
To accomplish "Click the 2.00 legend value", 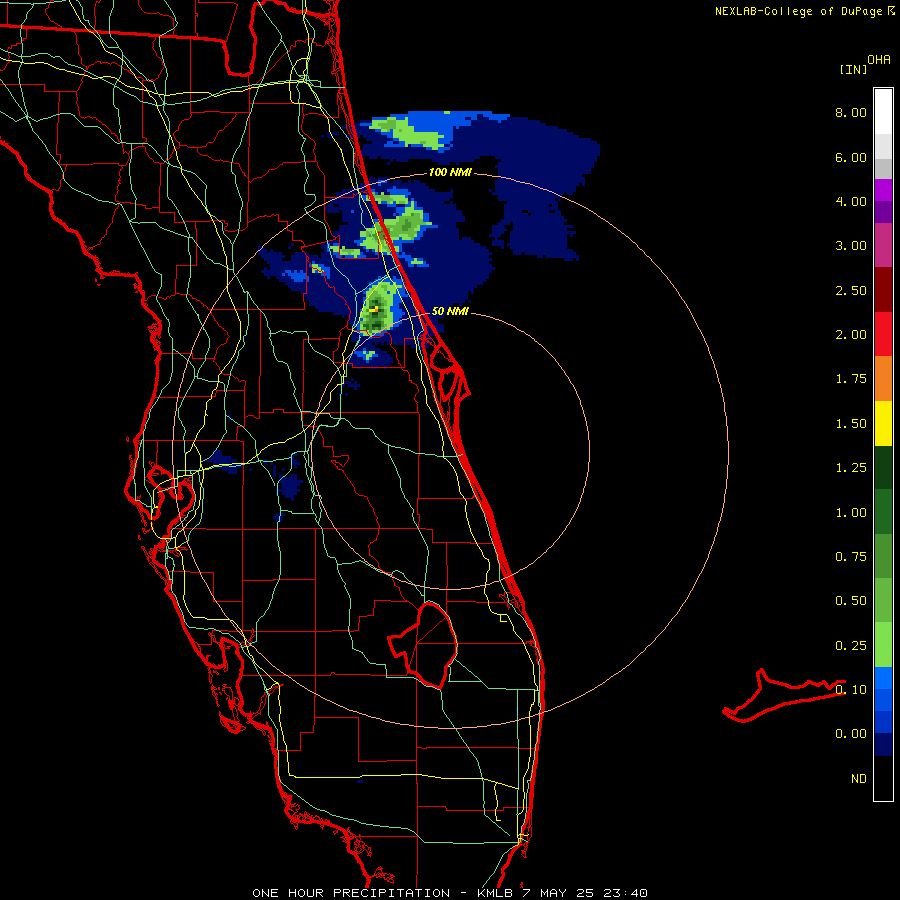I will point(851,335).
